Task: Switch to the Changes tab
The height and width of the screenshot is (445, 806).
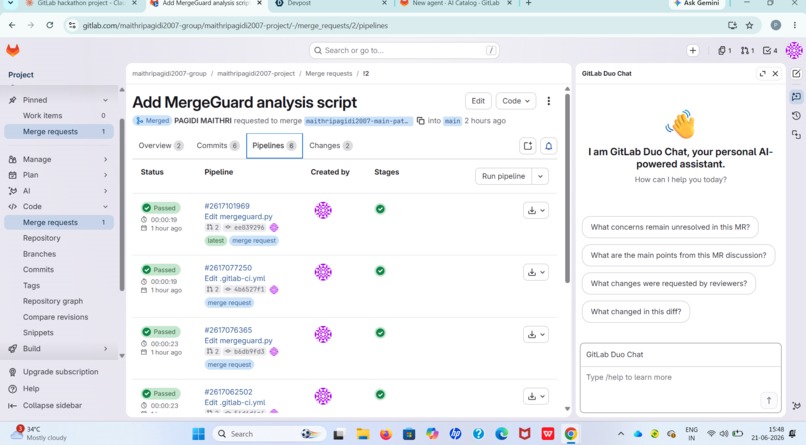Action: coord(331,145)
